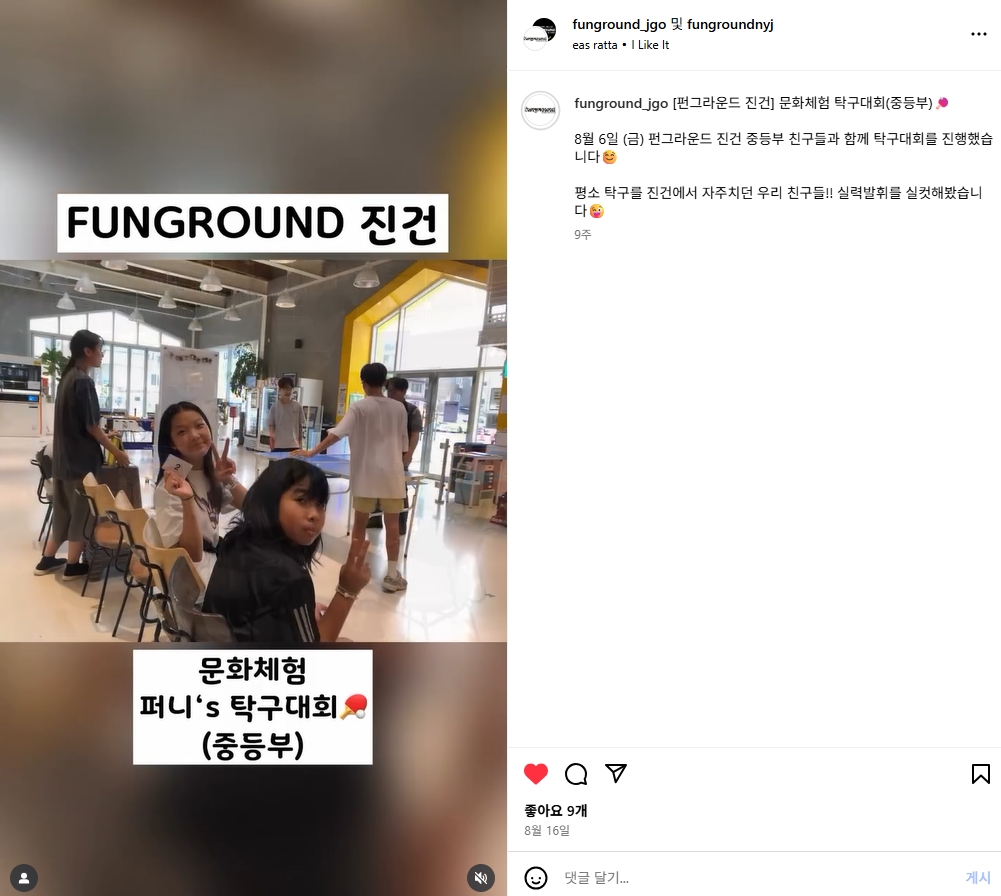Screen dimensions: 1001x896
Task: Open audio track eas ratta I Like It
Action: tap(621, 45)
